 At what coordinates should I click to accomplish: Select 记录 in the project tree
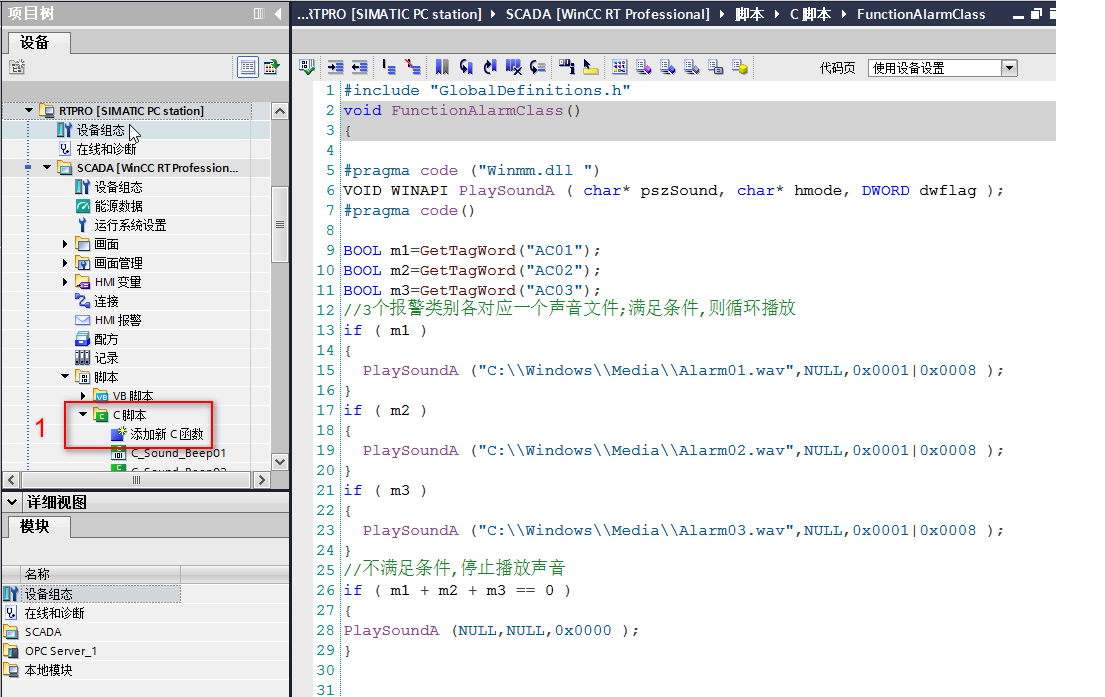tap(106, 358)
